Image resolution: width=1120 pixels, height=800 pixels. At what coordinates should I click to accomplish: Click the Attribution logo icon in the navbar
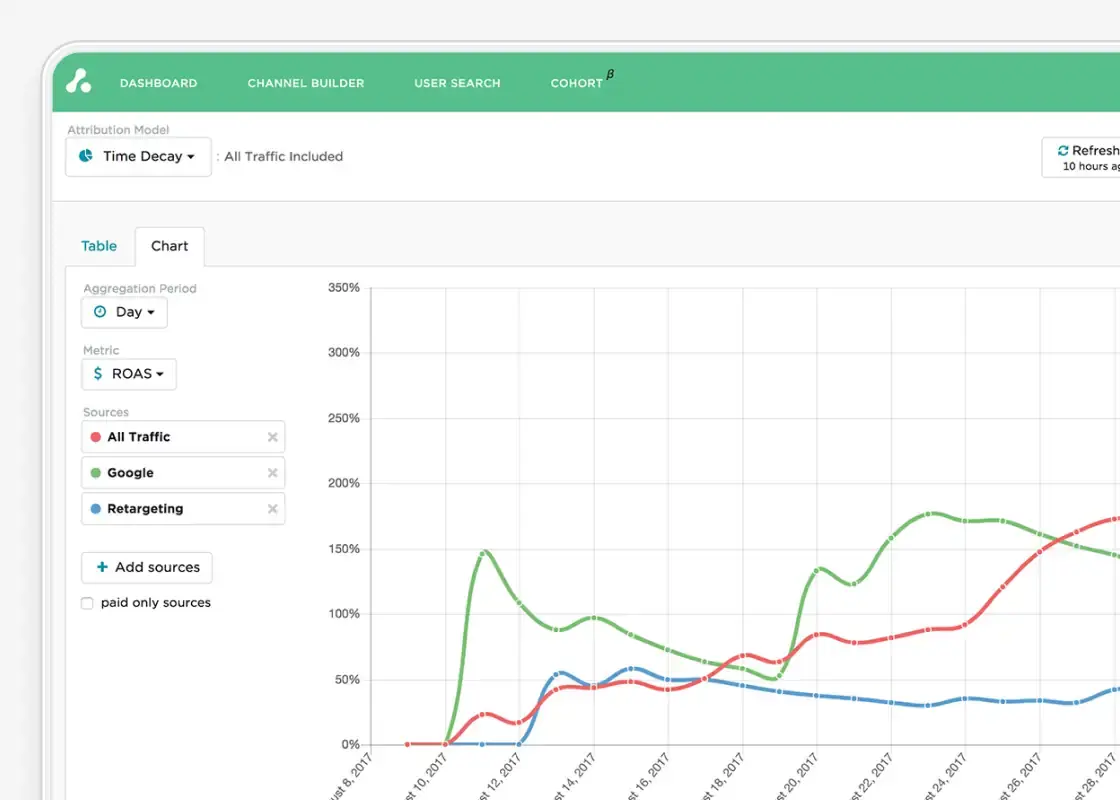click(x=79, y=81)
